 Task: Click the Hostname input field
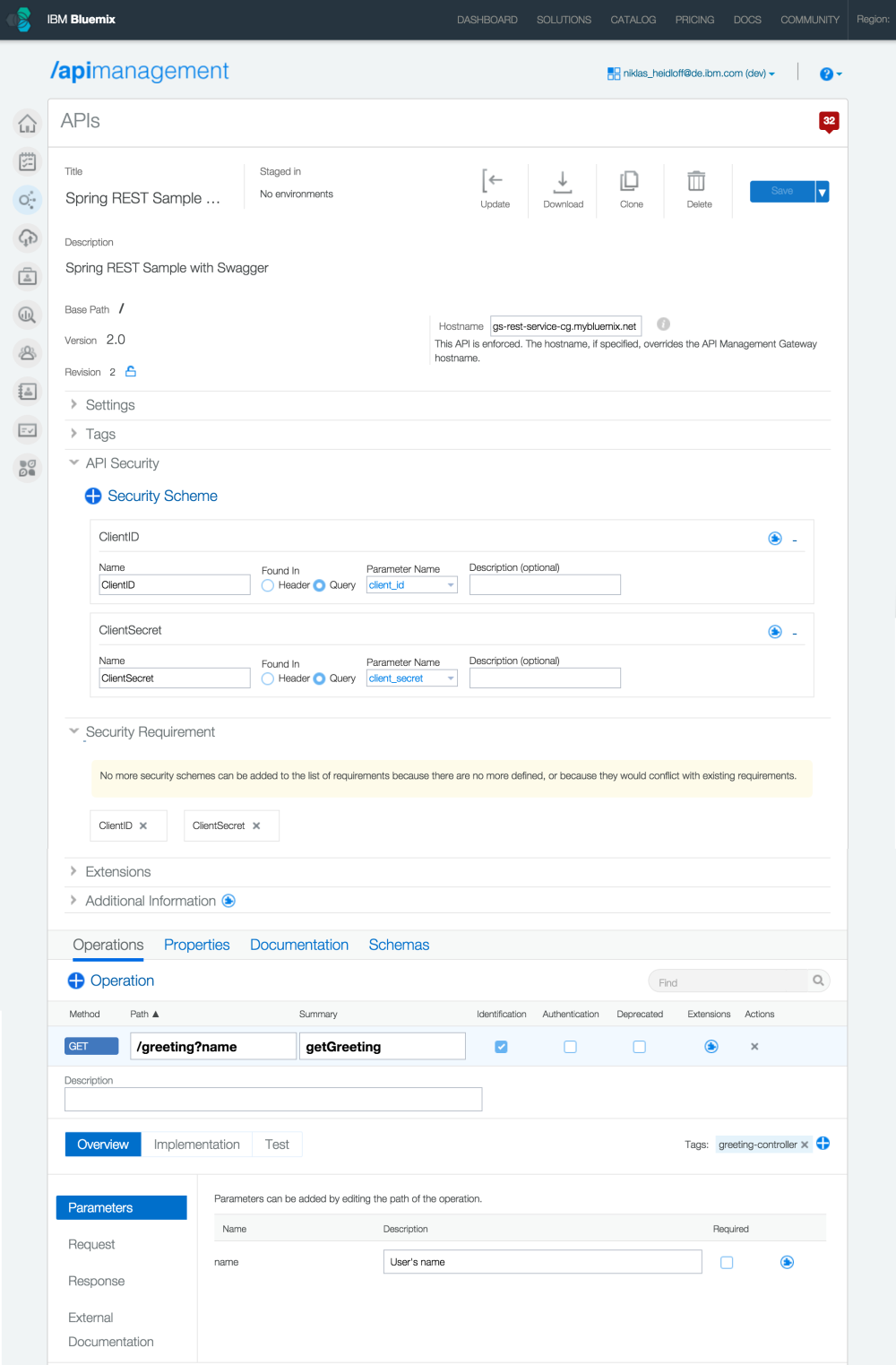pyautogui.click(x=565, y=326)
